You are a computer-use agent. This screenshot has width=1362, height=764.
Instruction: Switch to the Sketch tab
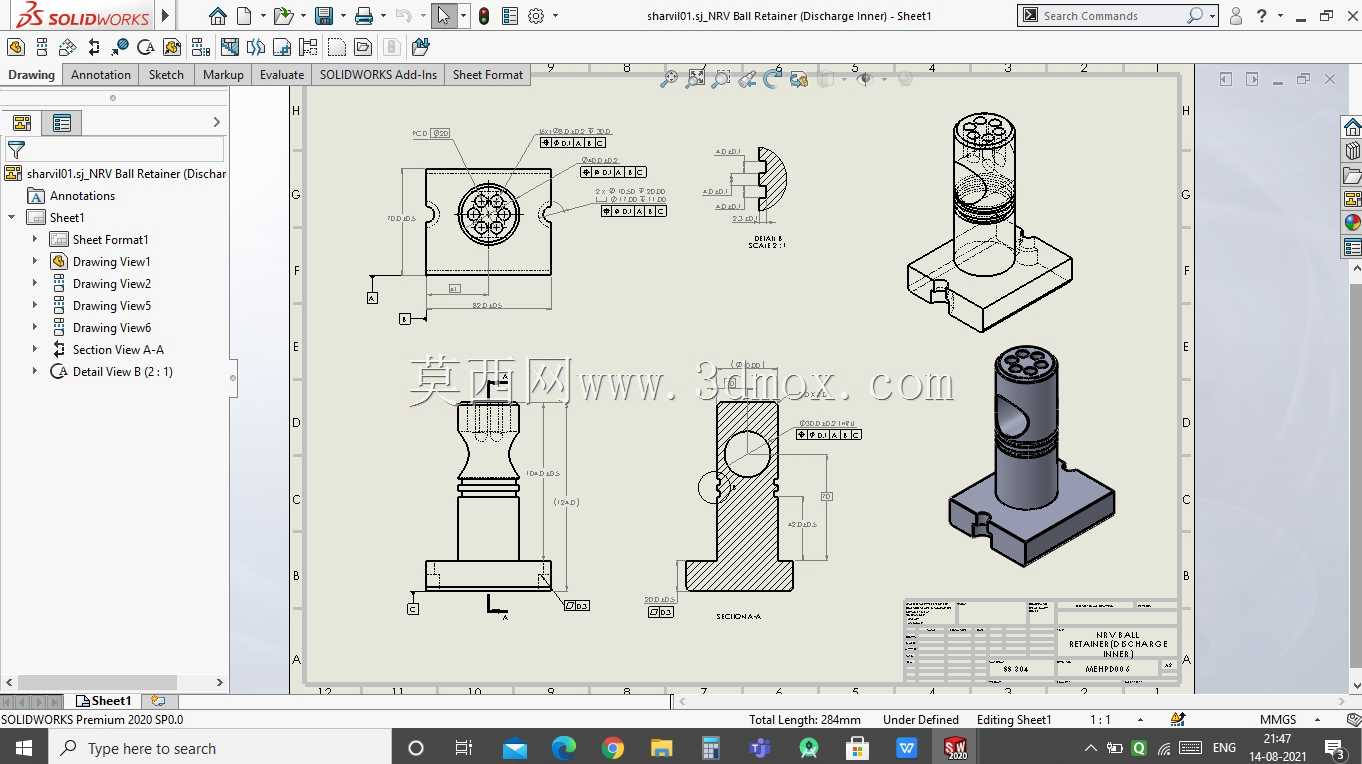point(166,75)
